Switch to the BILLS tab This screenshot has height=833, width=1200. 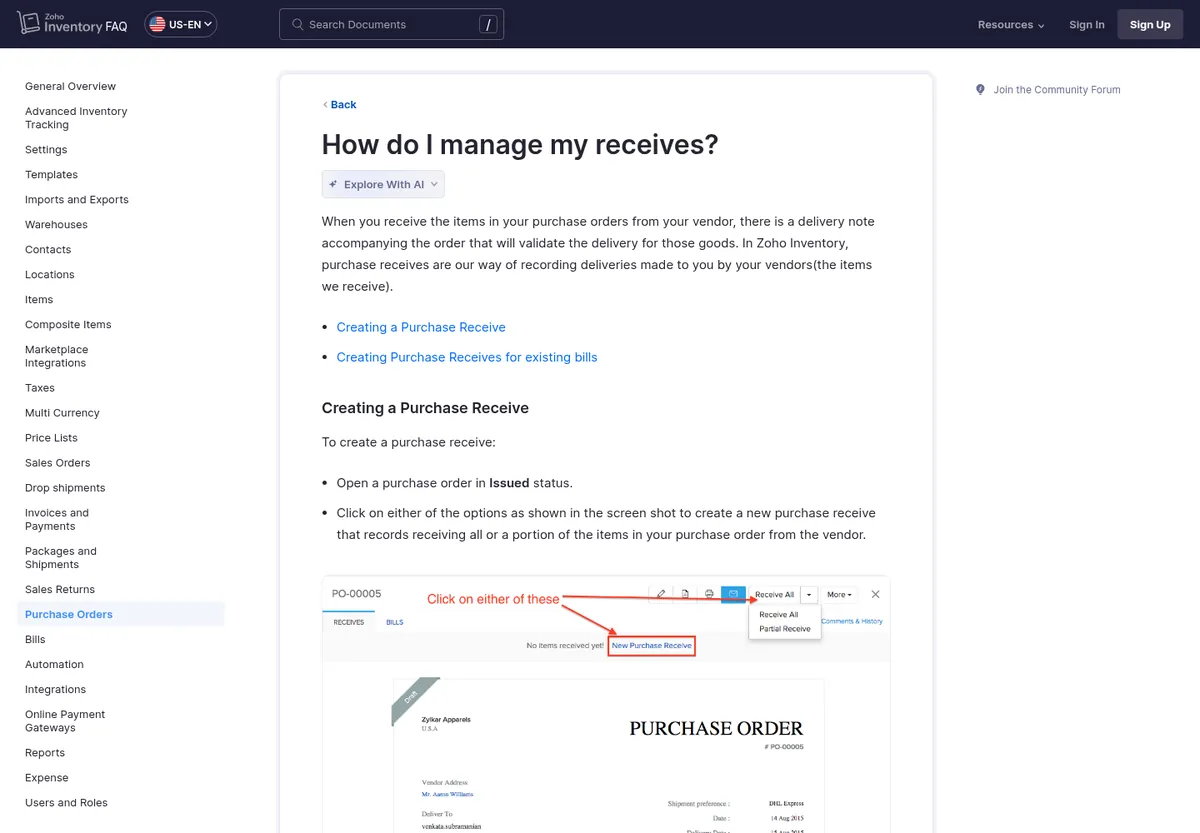pos(395,622)
